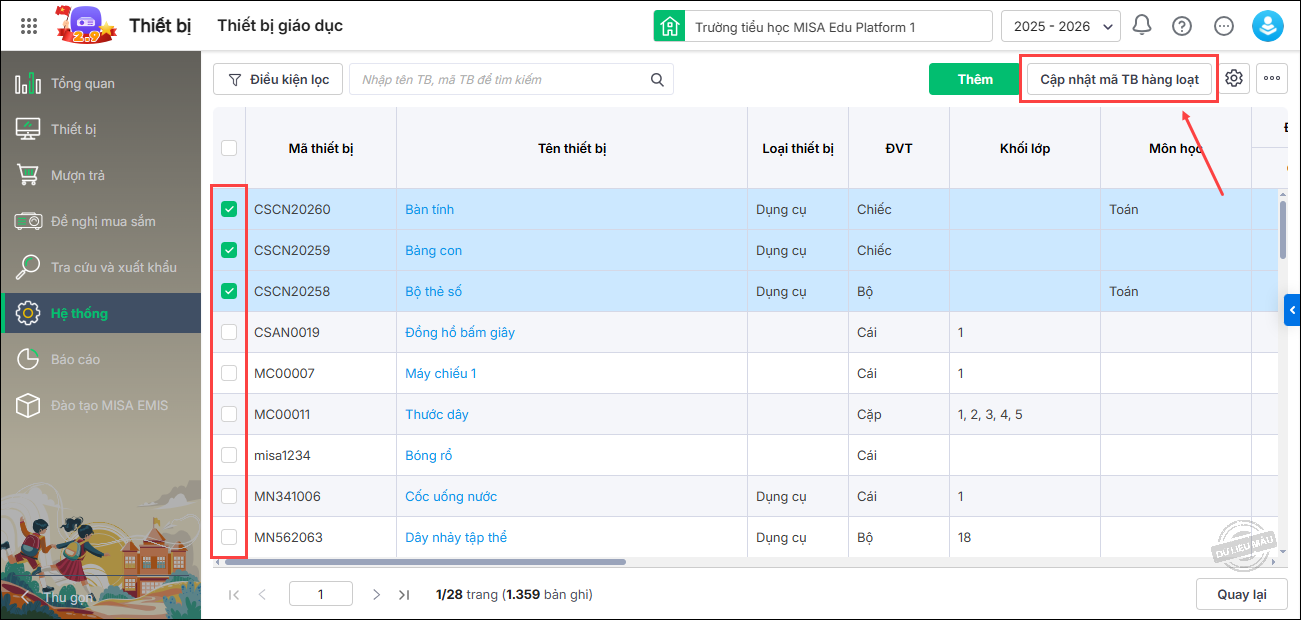Open the user avatar profile
The width and height of the screenshot is (1301, 620).
[x=1268, y=26]
